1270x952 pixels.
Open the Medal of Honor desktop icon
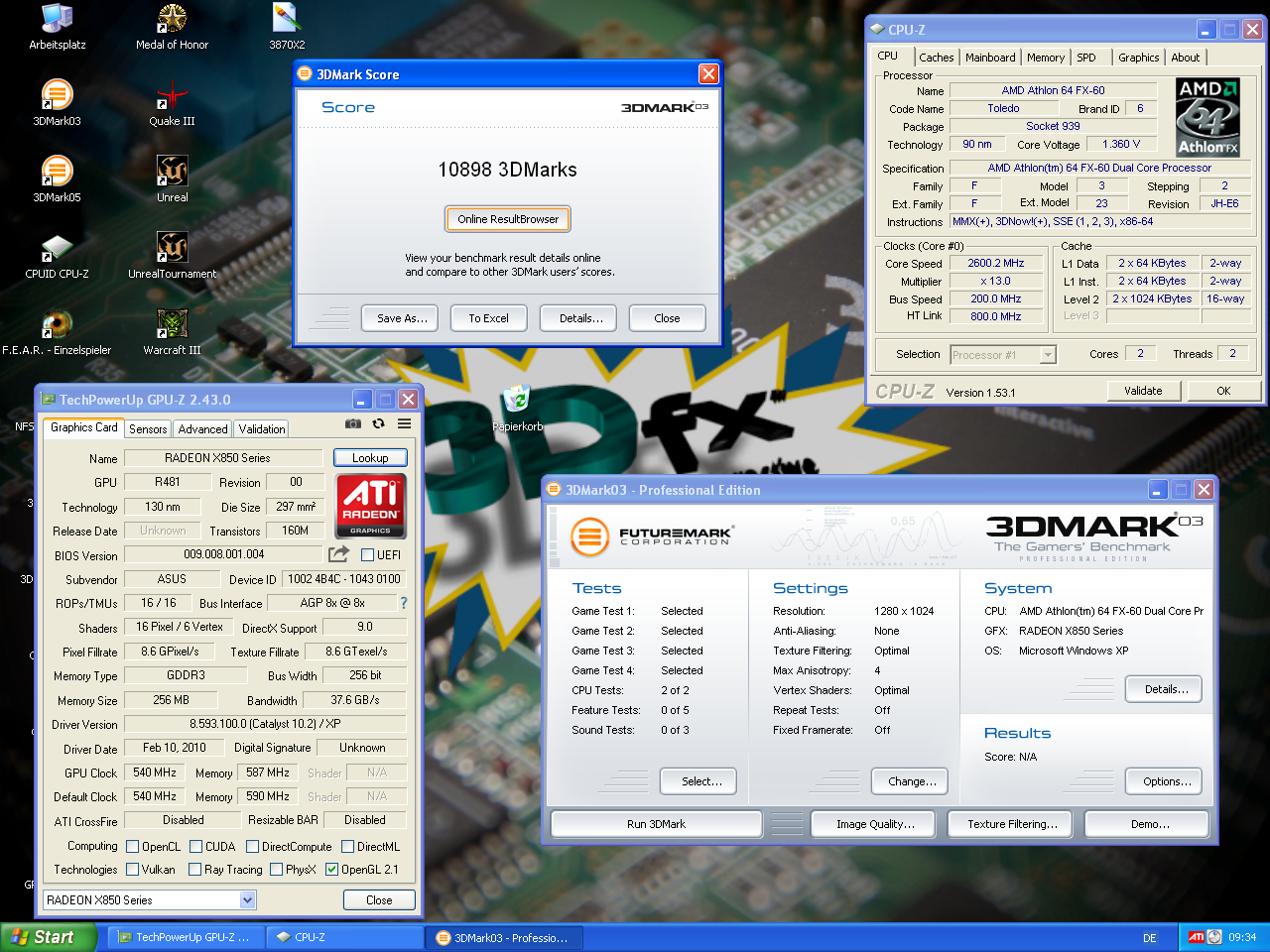(172, 27)
